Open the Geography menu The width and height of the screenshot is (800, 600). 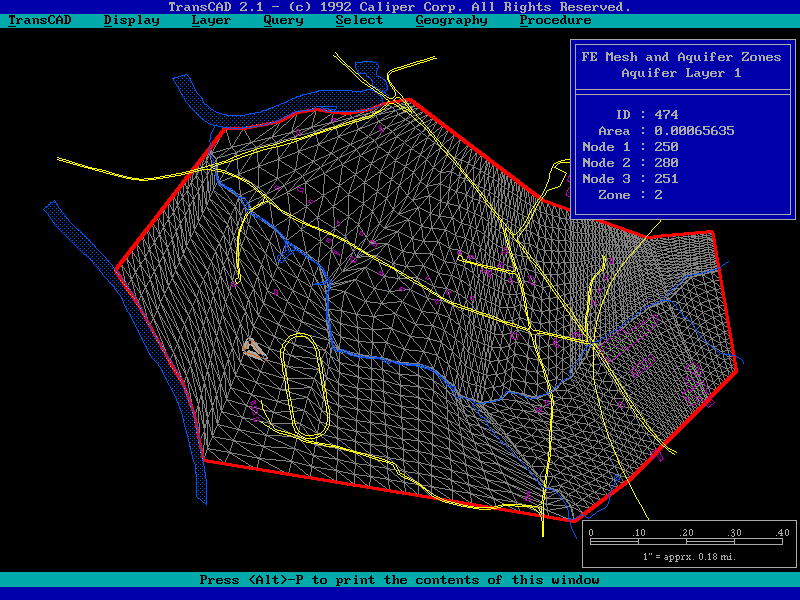point(451,20)
